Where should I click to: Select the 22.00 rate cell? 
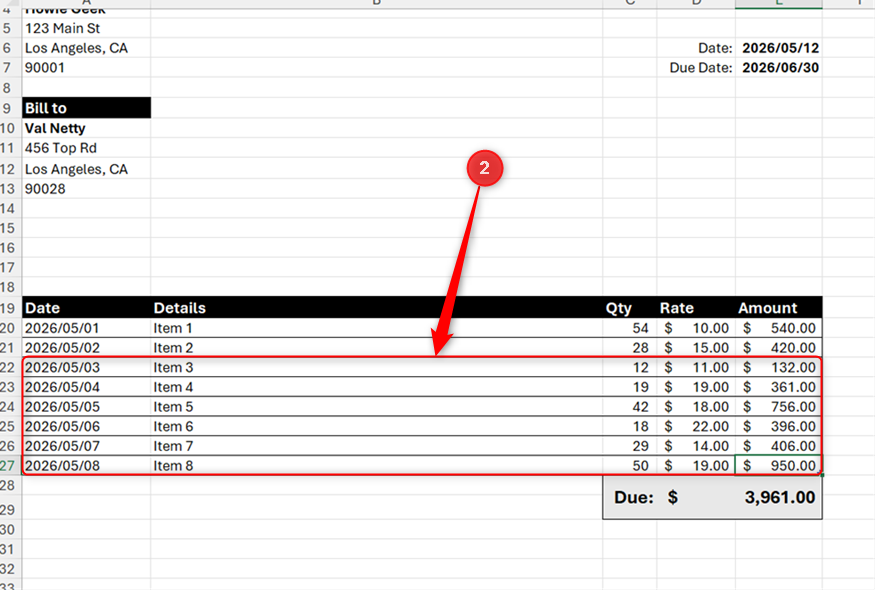(696, 426)
